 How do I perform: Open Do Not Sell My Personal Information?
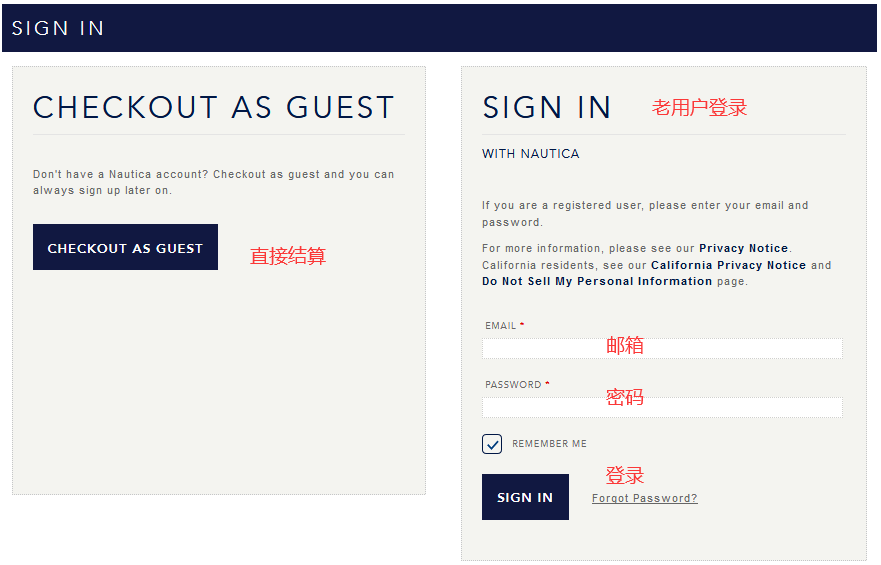[597, 281]
